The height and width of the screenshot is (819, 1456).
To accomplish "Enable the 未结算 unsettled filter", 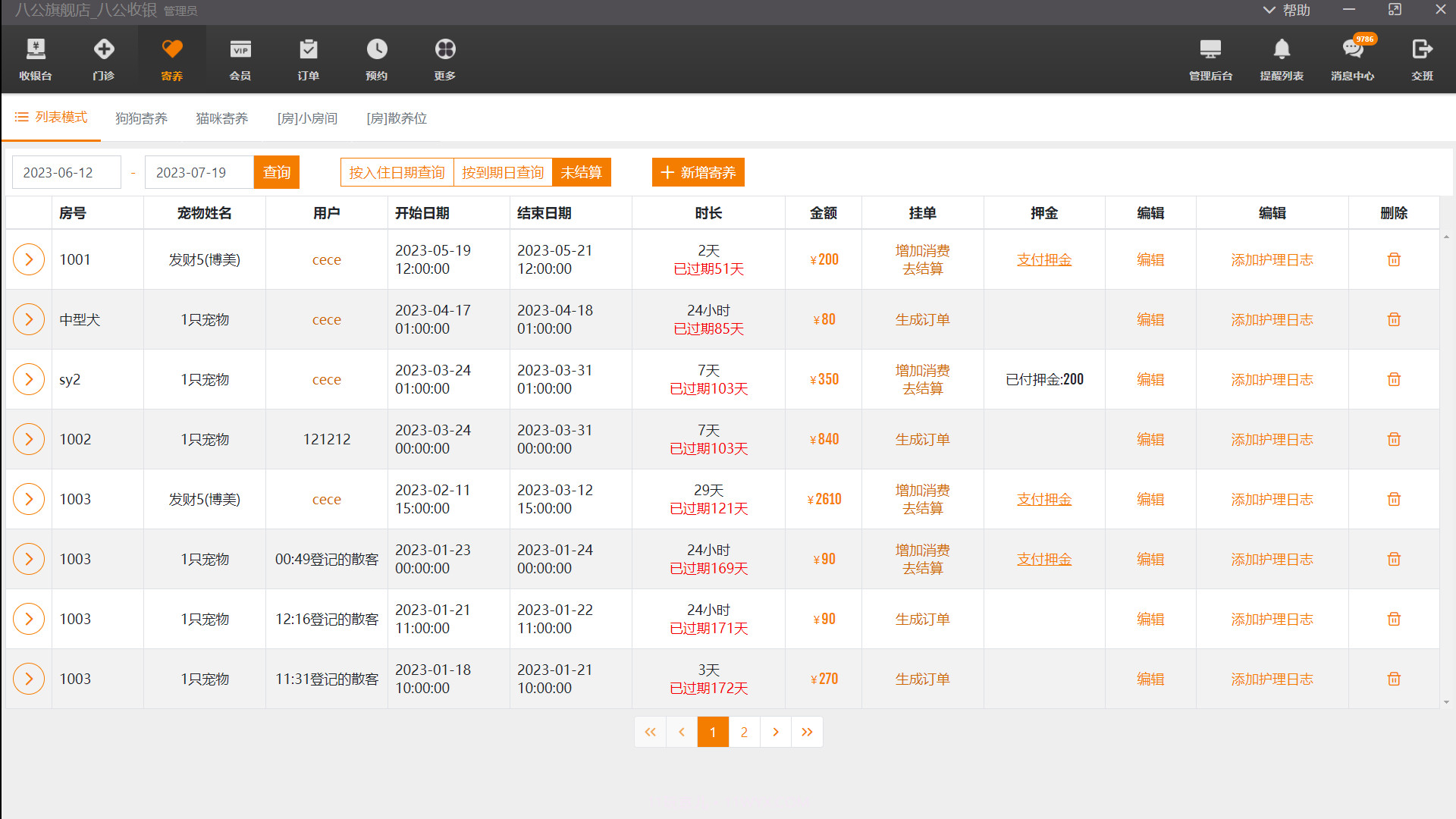I will coord(581,172).
